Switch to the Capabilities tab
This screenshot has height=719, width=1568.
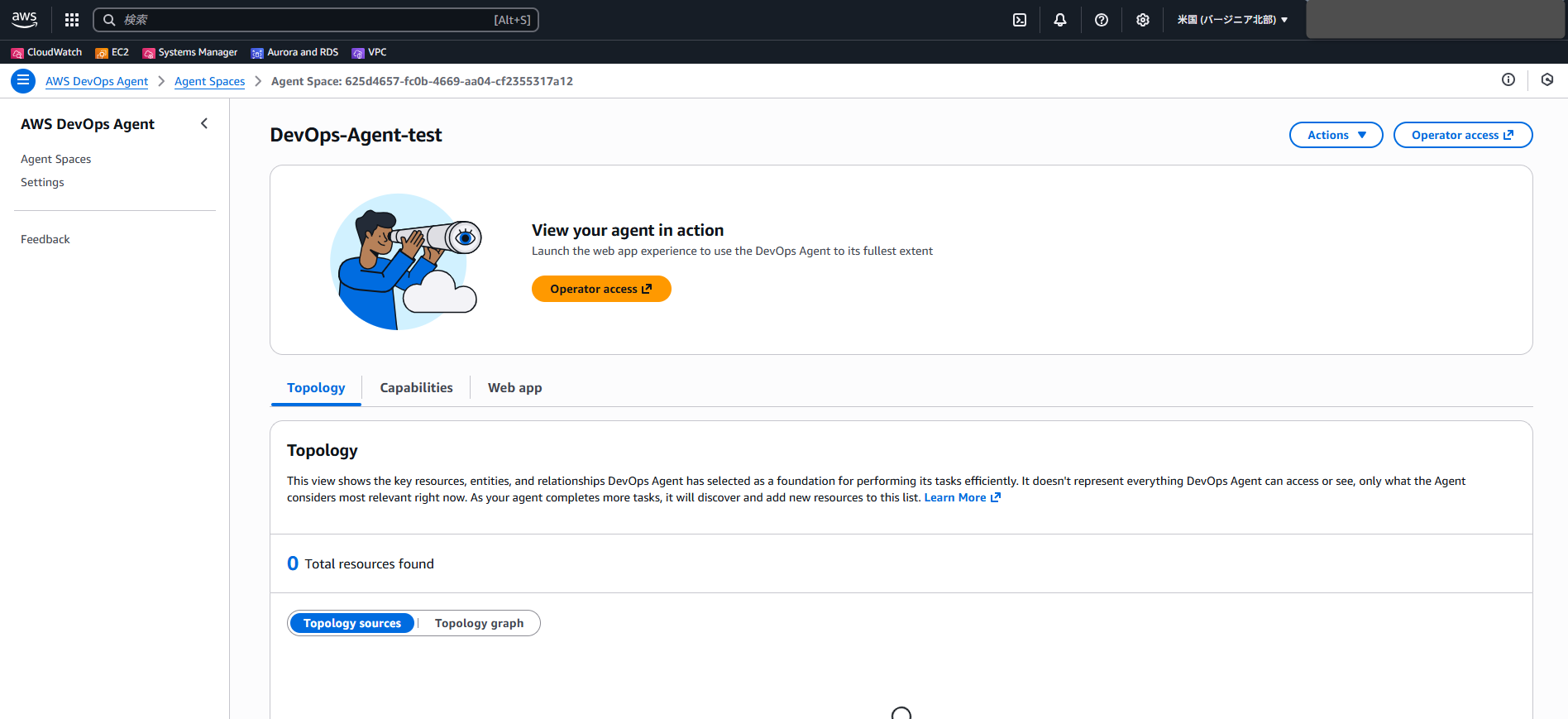point(416,388)
